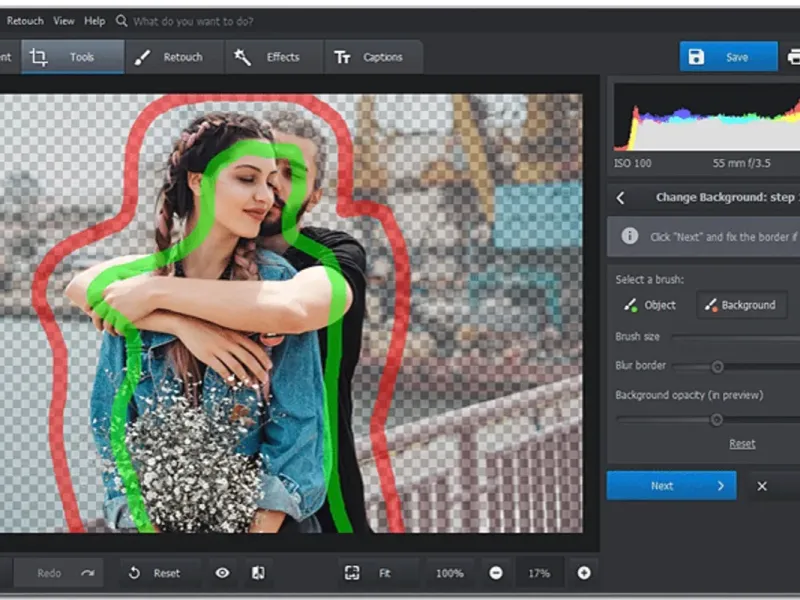Click the info icon in hint box
The height and width of the screenshot is (600, 800).
tap(630, 237)
